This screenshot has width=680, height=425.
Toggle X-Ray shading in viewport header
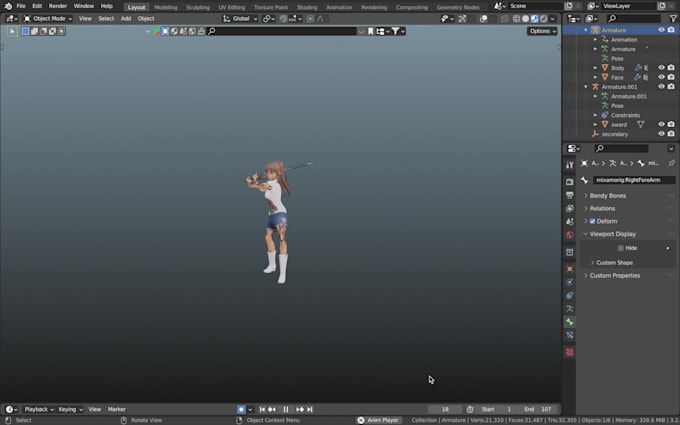(504, 19)
